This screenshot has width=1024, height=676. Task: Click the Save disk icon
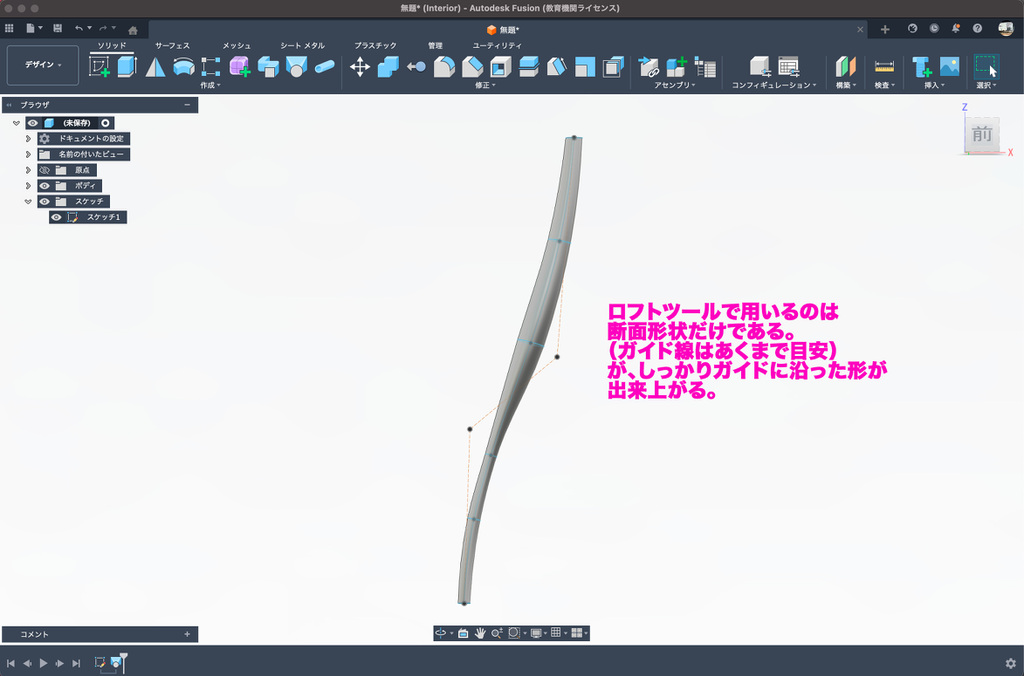[x=57, y=29]
